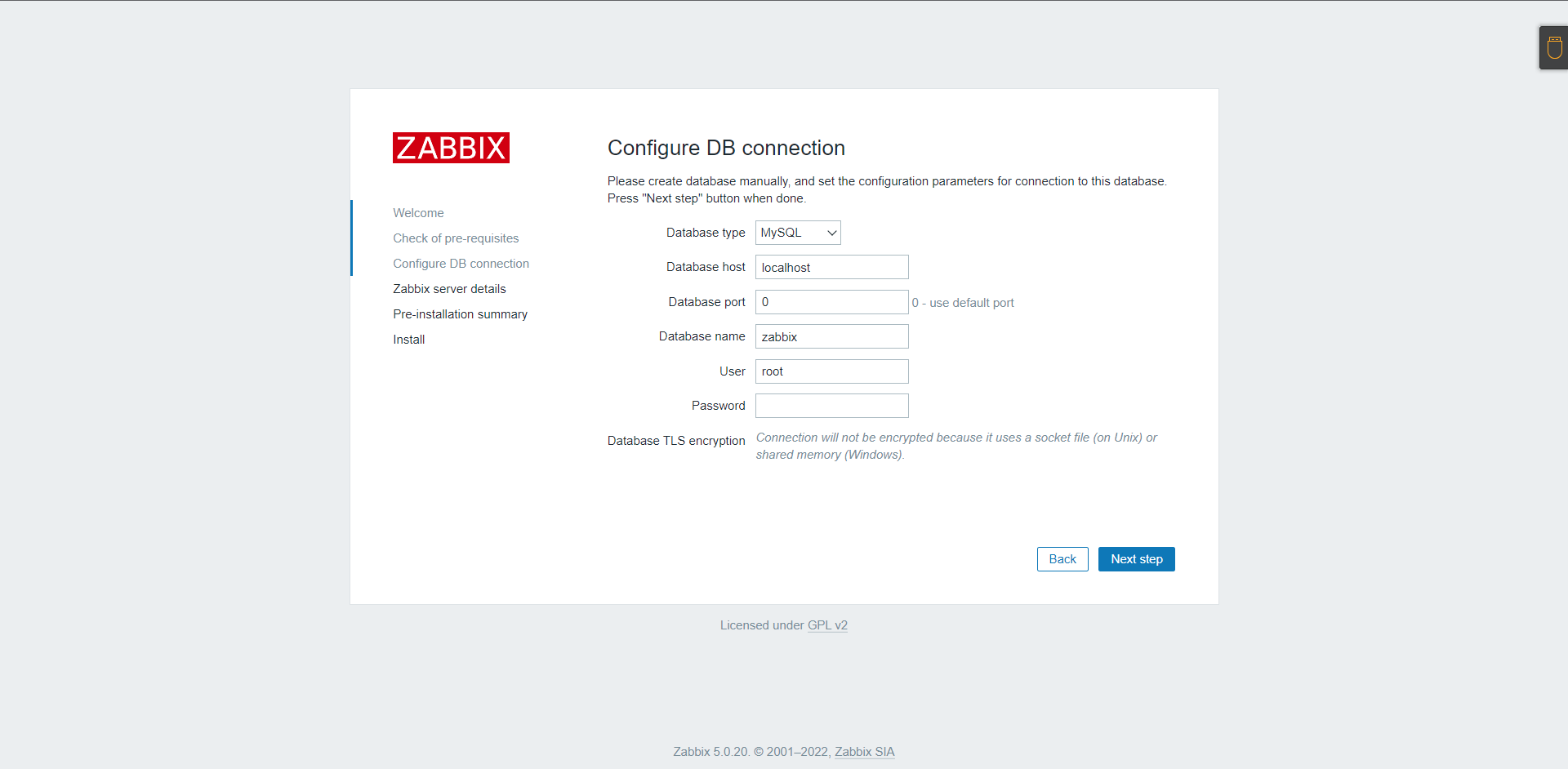Select Check of pre-requisites step
This screenshot has height=769, width=1568.
click(x=456, y=238)
